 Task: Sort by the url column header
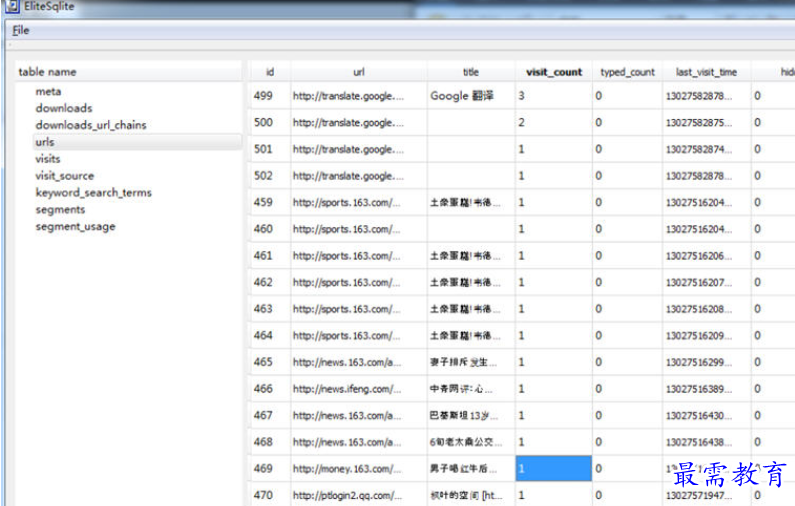pyautogui.click(x=358, y=72)
